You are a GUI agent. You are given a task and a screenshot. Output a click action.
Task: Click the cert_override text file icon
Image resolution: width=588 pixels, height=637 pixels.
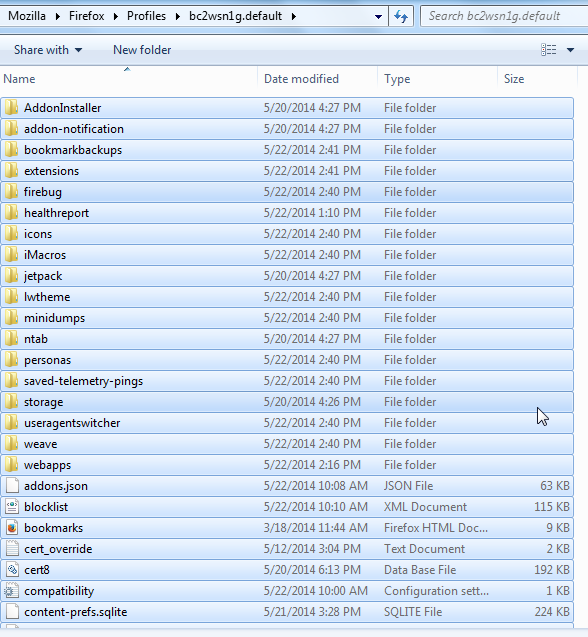tap(12, 549)
